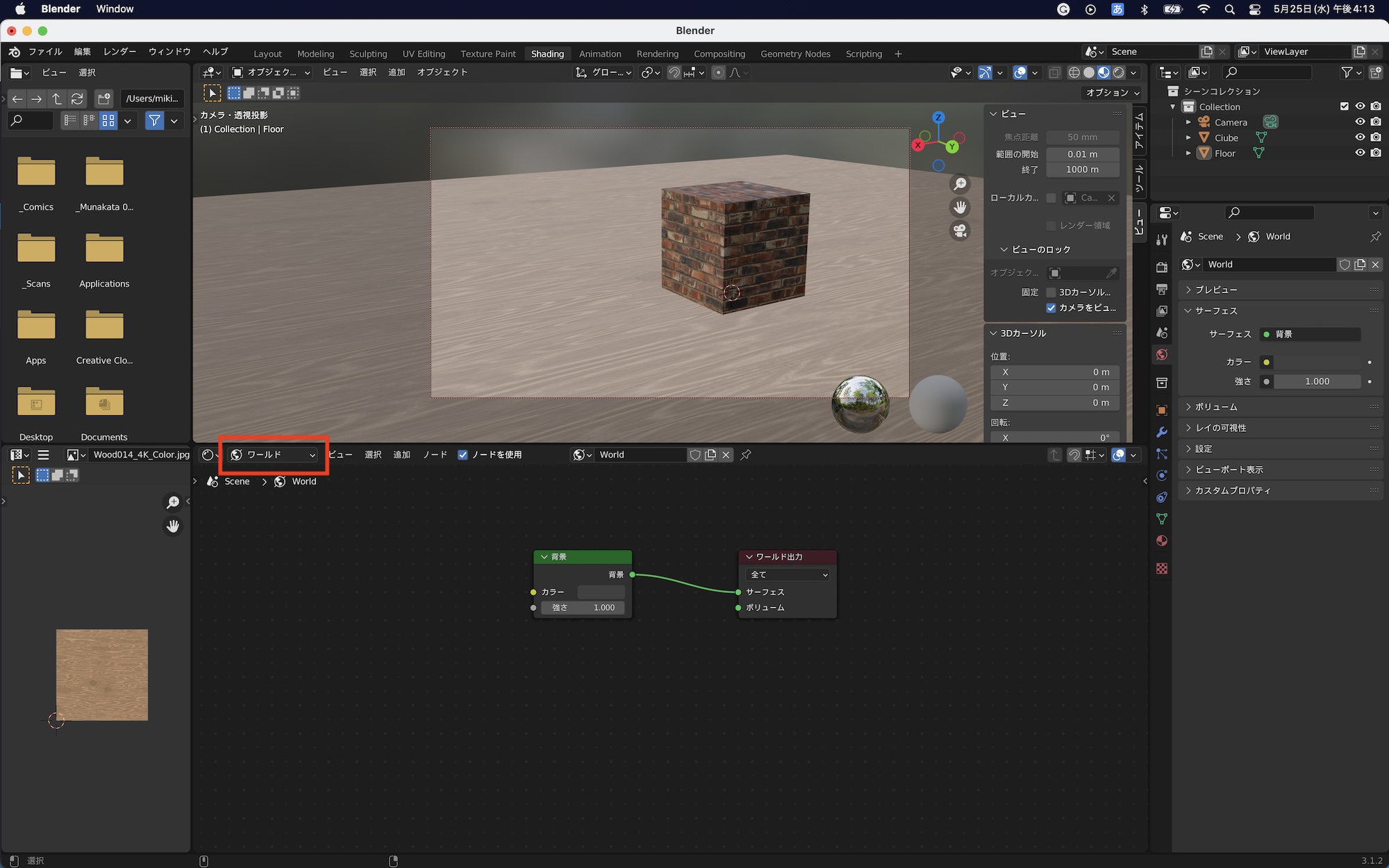The image size is (1389, 868).
Task: Adjust the Background node Strength slider
Action: [583, 608]
